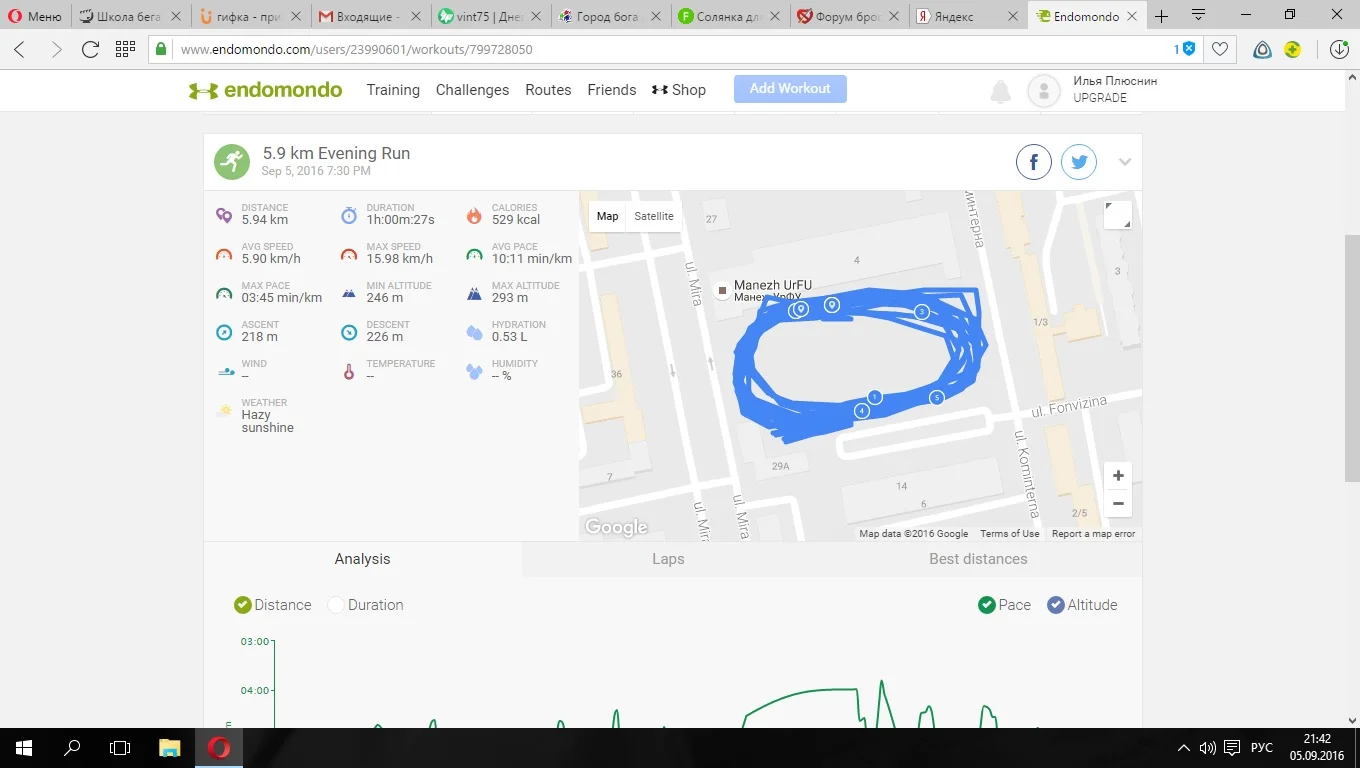The width and height of the screenshot is (1360, 768).
Task: Expand the workout options chevron
Action: click(x=1125, y=162)
